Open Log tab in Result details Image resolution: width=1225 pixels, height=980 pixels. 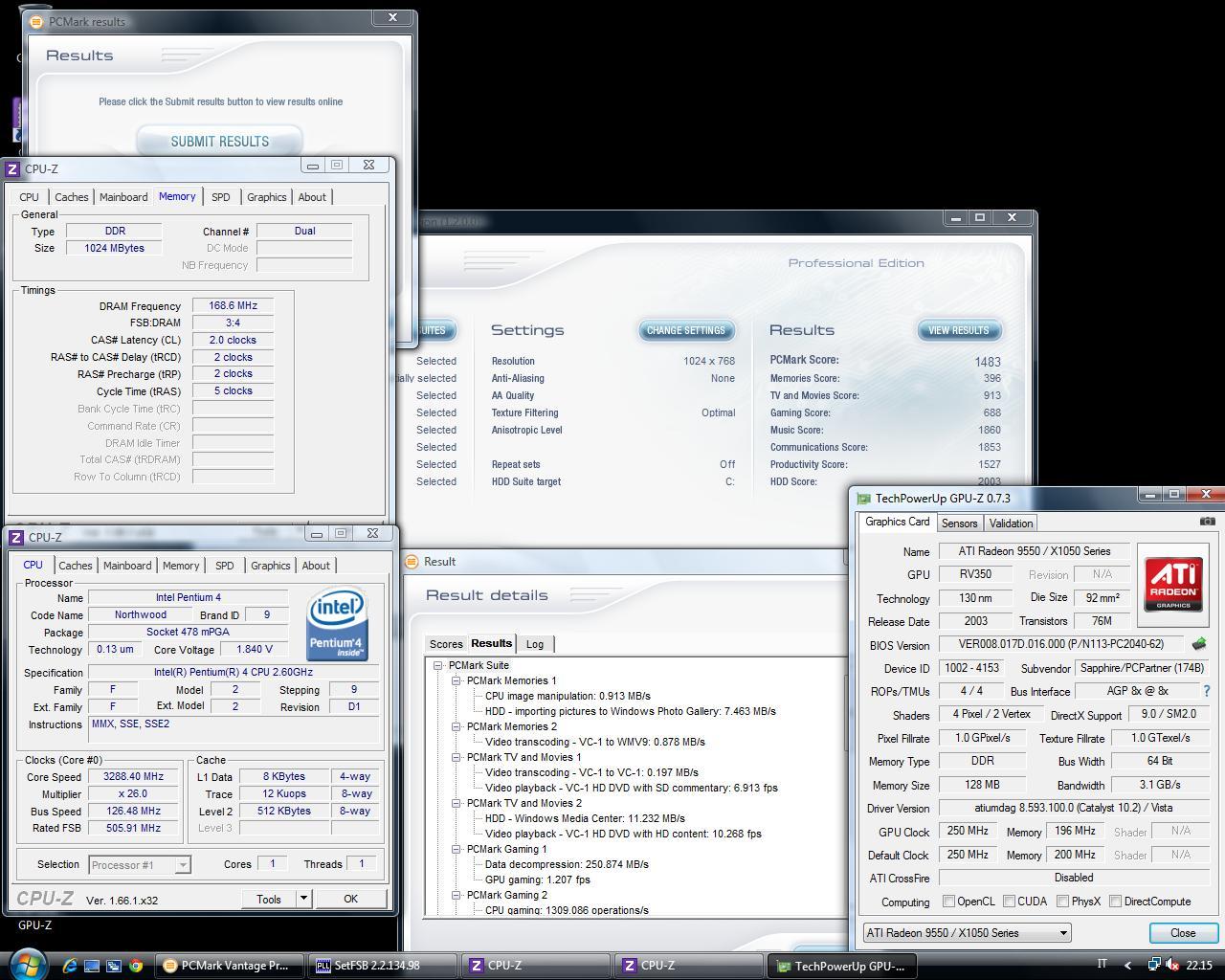[x=535, y=644]
